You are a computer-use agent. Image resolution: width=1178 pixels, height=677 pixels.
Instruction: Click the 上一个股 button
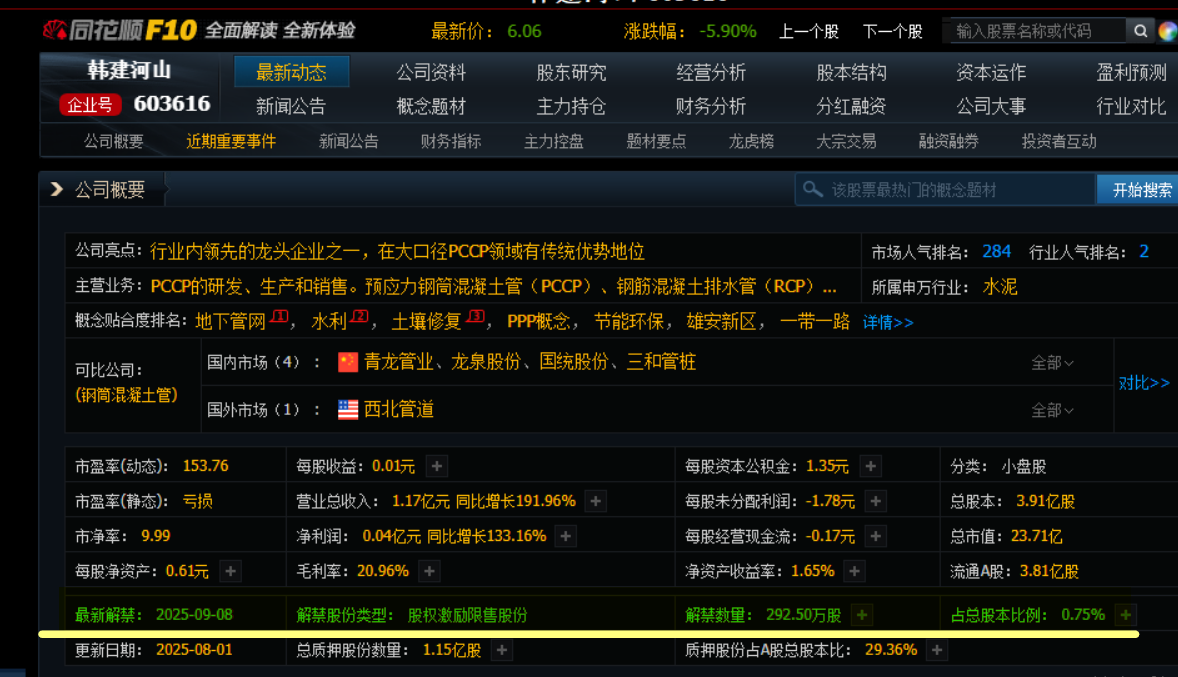[x=808, y=32]
